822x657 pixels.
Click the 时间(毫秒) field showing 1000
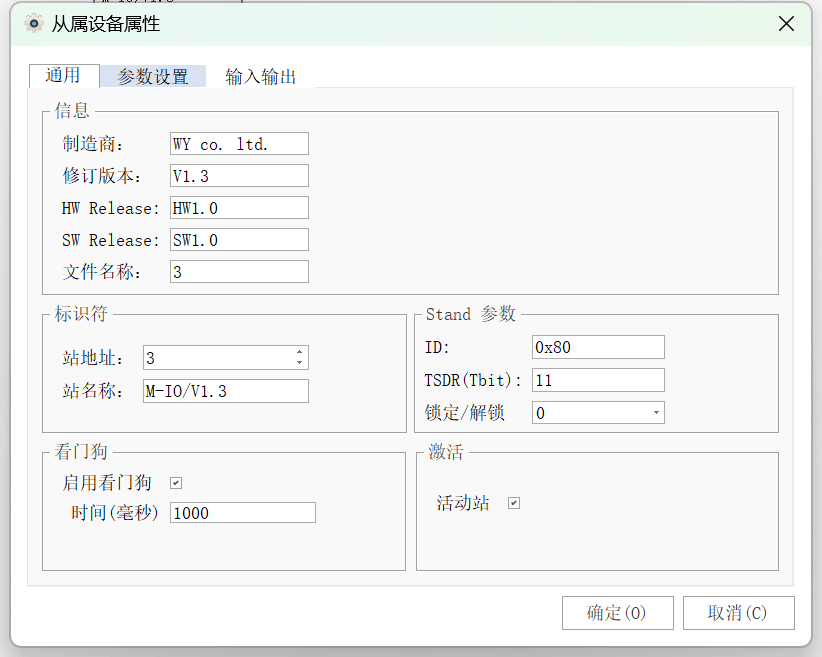click(243, 513)
